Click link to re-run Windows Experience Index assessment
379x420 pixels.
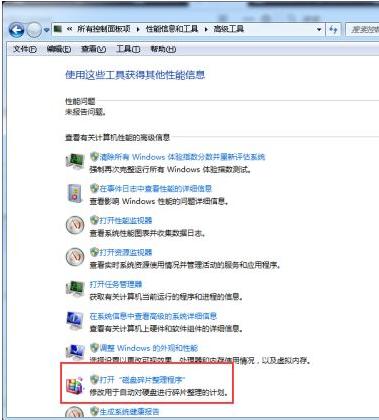click(182, 157)
